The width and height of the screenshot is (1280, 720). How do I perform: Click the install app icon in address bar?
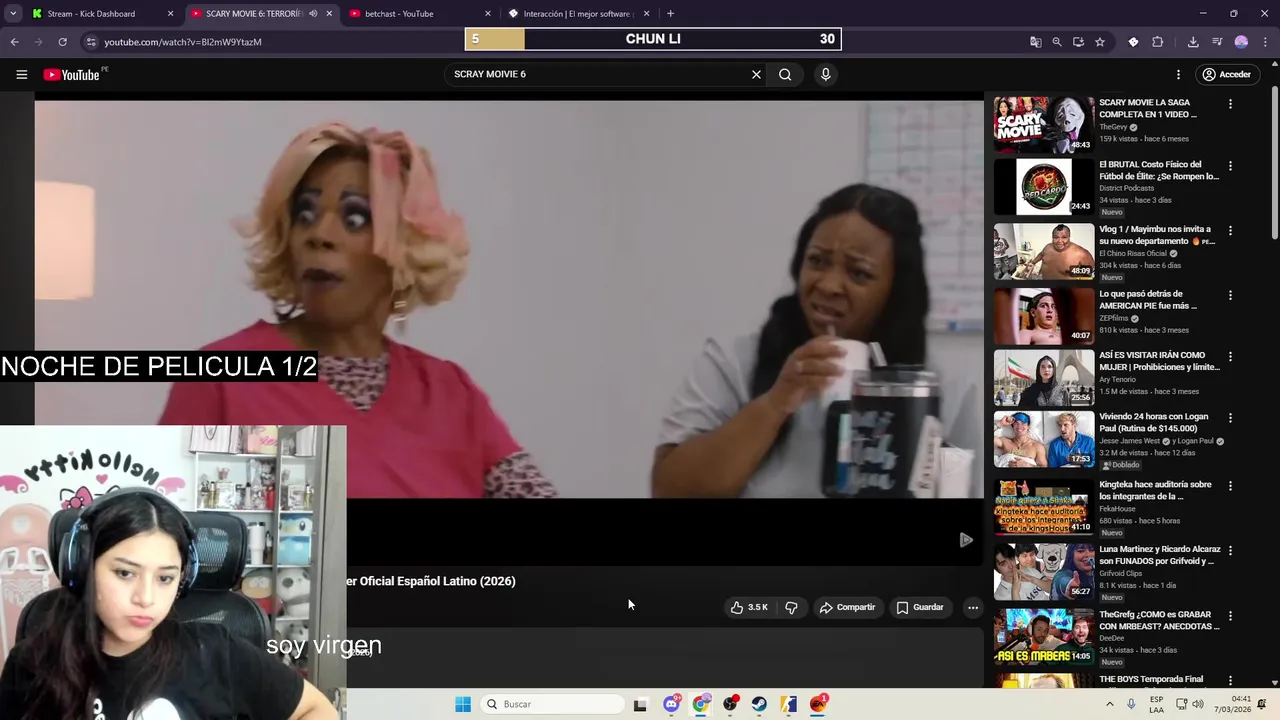(x=1078, y=42)
